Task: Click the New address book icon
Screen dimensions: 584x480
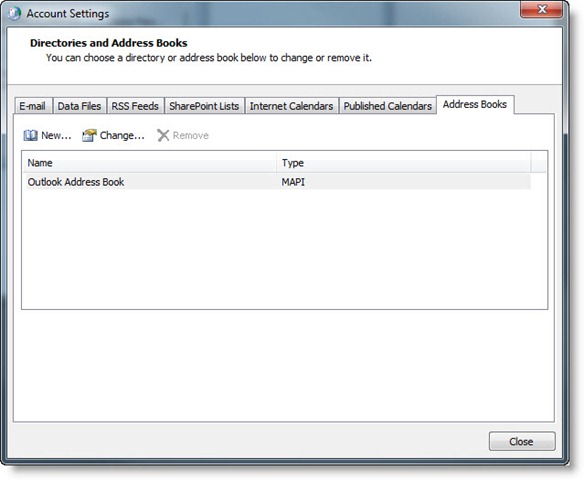Action: 30,136
